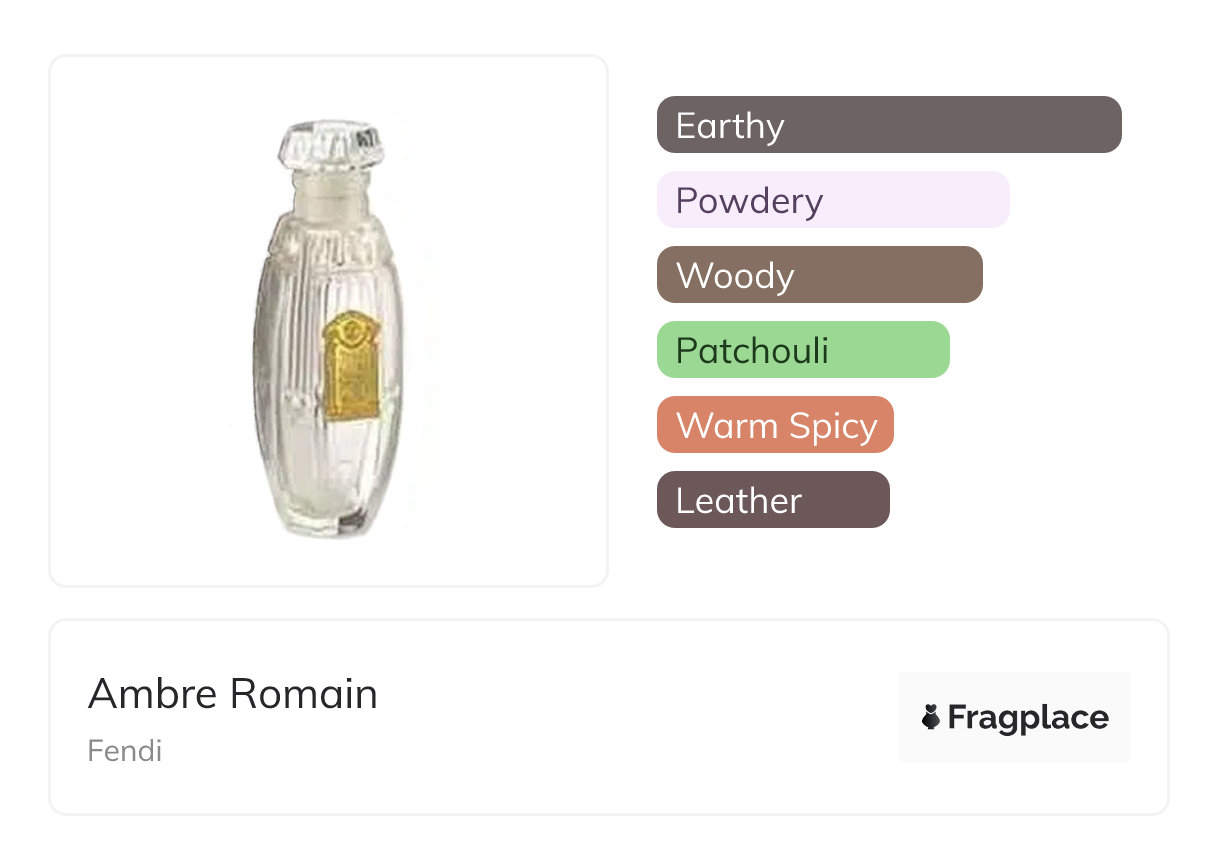The height and width of the screenshot is (864, 1218).
Task: Click the Fragplace wordmark text
Action: click(1028, 717)
